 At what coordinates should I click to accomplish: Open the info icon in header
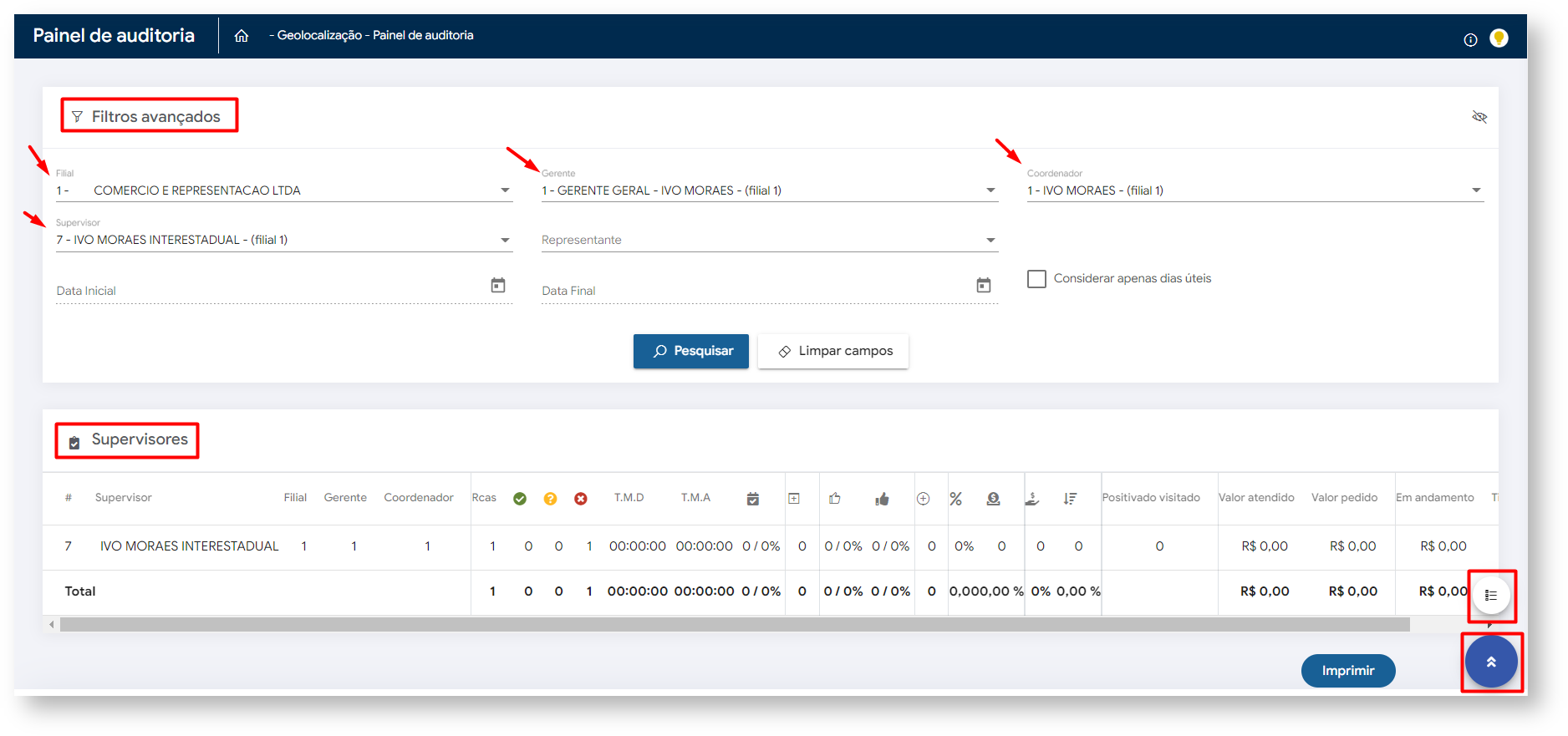pos(1470,39)
